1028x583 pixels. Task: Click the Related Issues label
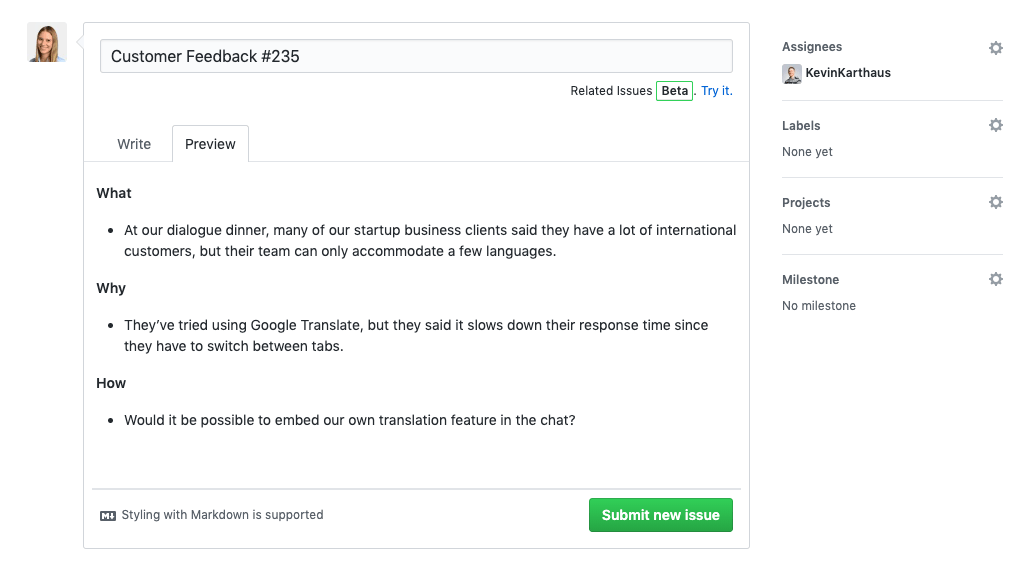610,90
